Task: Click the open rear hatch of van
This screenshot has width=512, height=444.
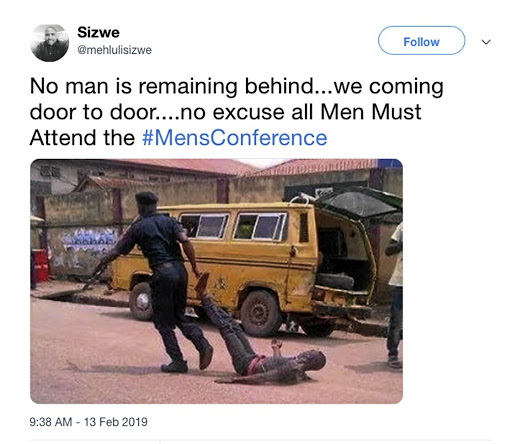Action: (x=358, y=203)
